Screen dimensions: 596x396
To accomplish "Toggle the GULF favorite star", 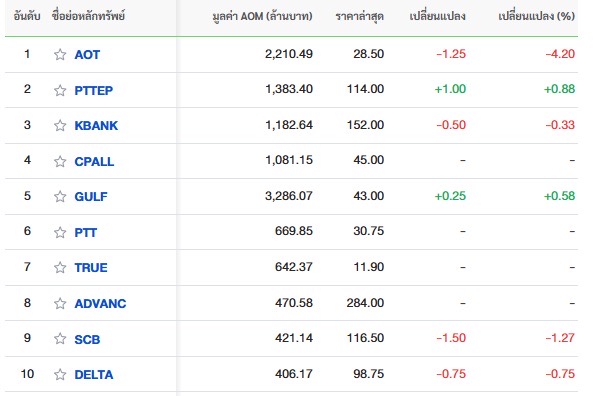I will point(60,196).
